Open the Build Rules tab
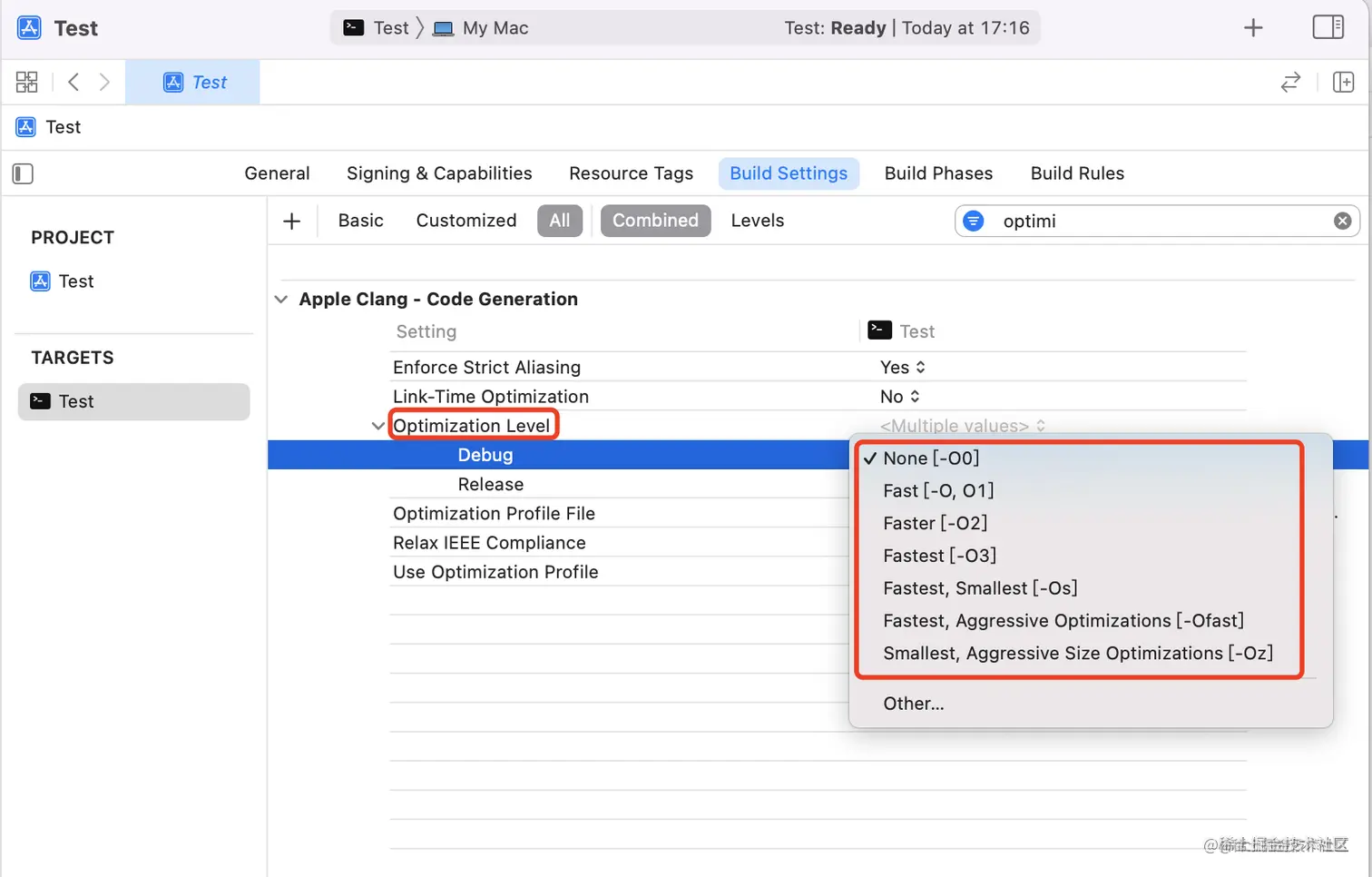 1077,173
